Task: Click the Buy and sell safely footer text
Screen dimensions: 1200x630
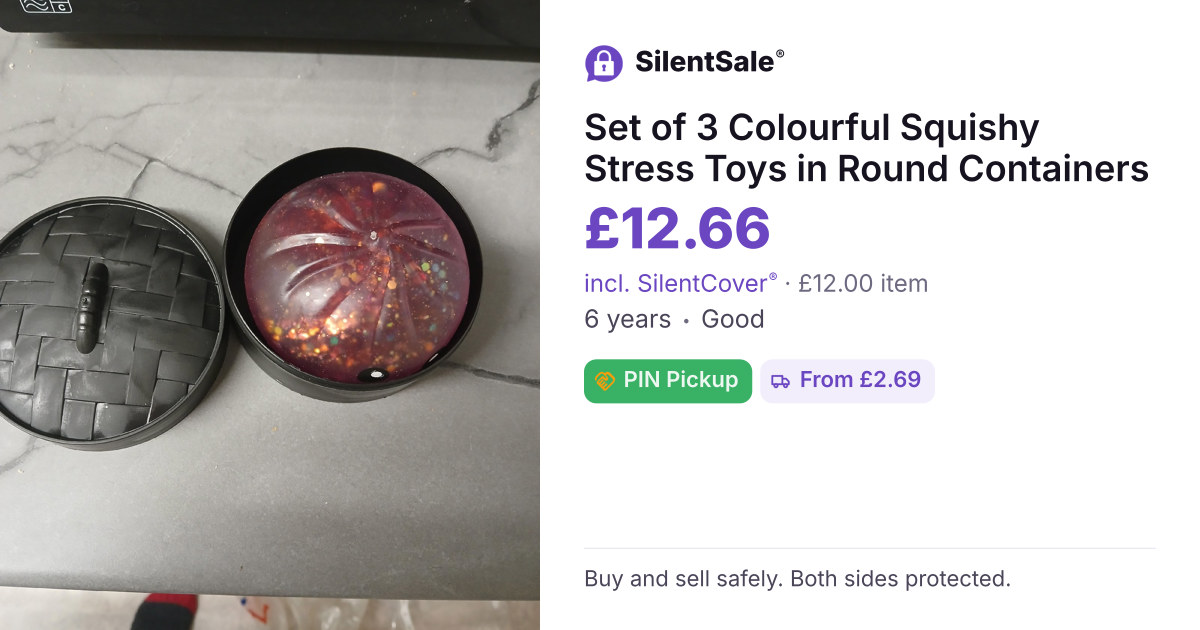Action: tap(798, 578)
